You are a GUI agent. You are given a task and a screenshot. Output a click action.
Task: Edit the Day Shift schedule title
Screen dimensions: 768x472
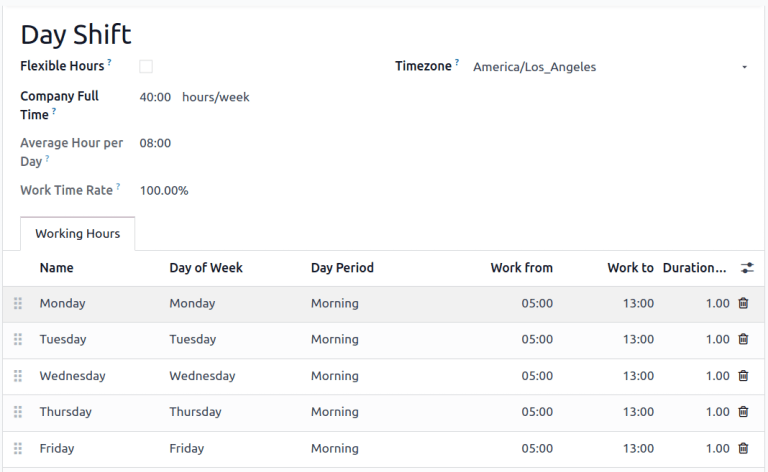coord(76,34)
